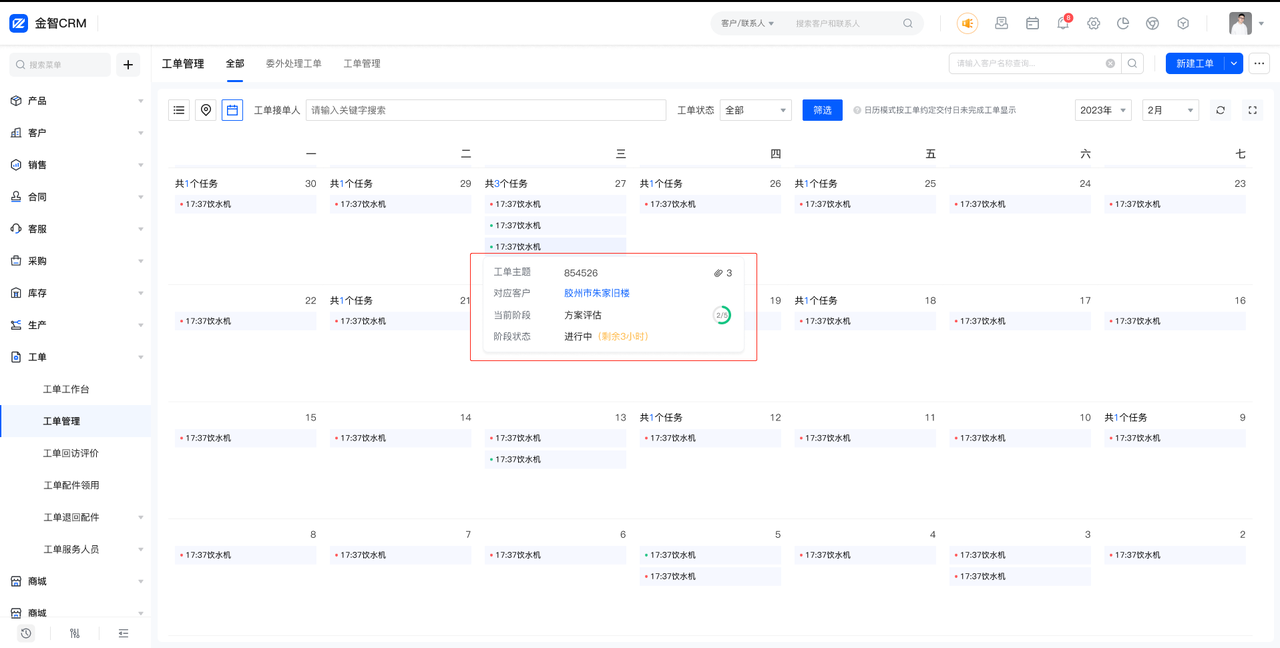This screenshot has height=648, width=1280.
Task: Open the account dropdown arrow beside avatar
Action: [1261, 24]
